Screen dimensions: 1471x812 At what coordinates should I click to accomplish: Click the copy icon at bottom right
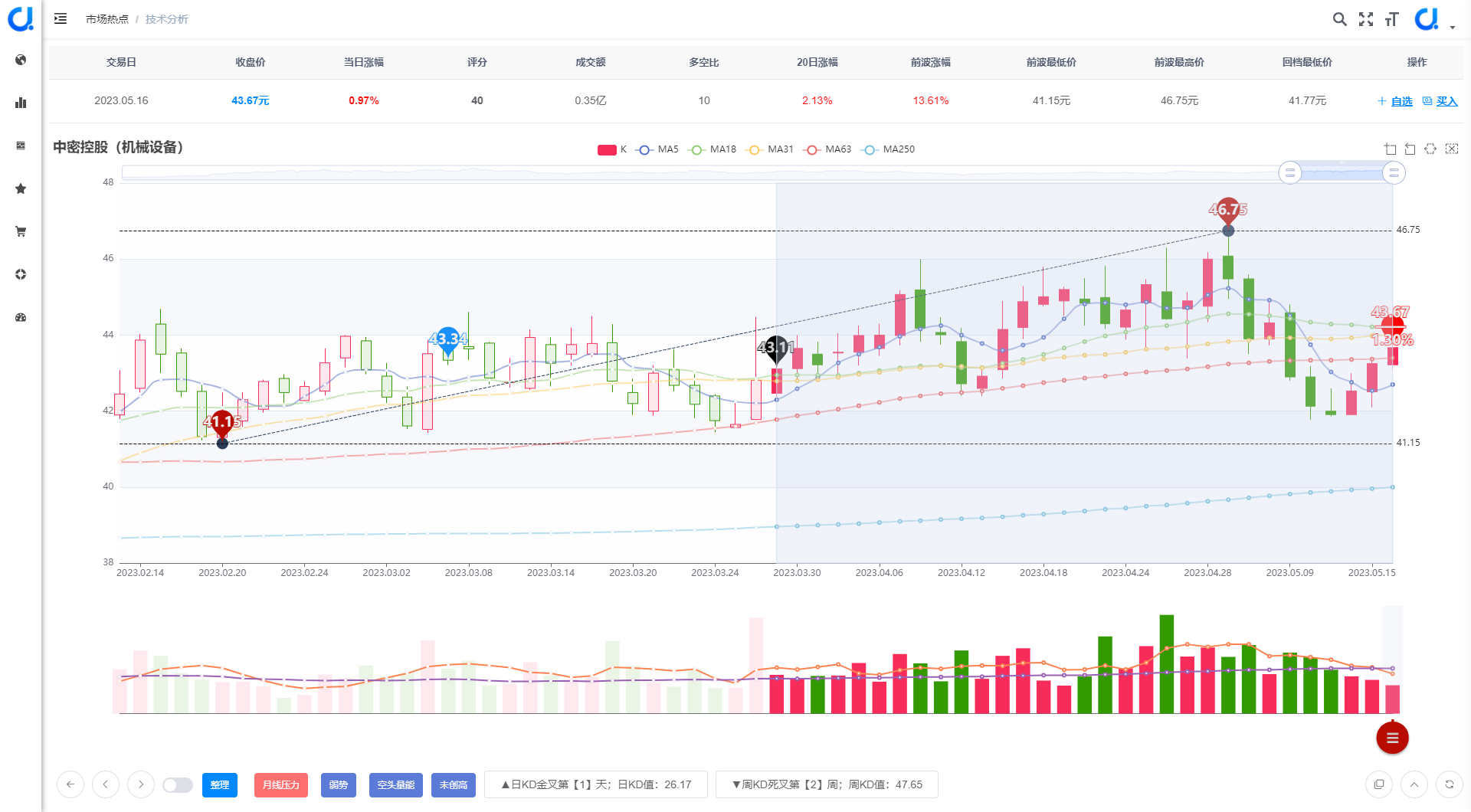[x=1379, y=784]
